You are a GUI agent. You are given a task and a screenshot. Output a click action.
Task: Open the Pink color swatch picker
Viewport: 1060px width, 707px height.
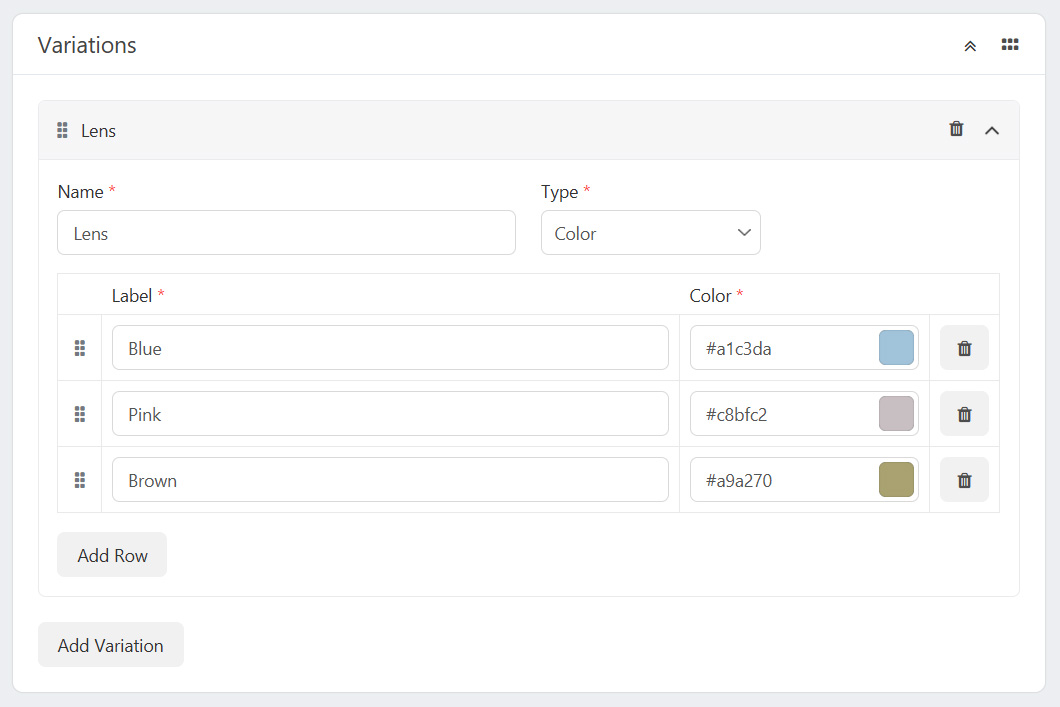point(896,414)
